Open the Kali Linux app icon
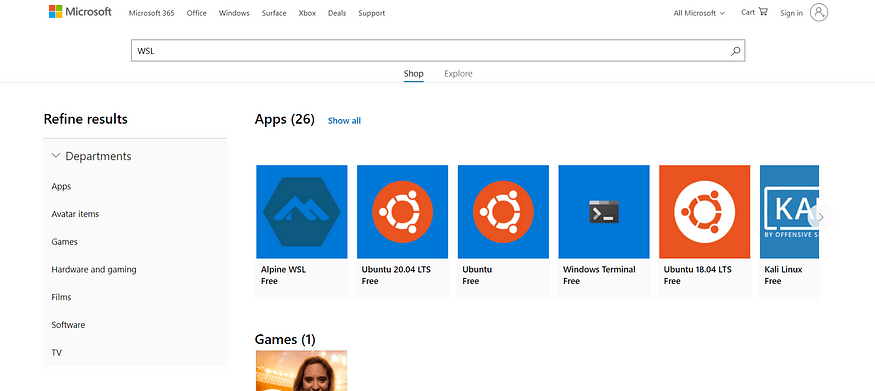The width and height of the screenshot is (875, 391). (x=790, y=211)
